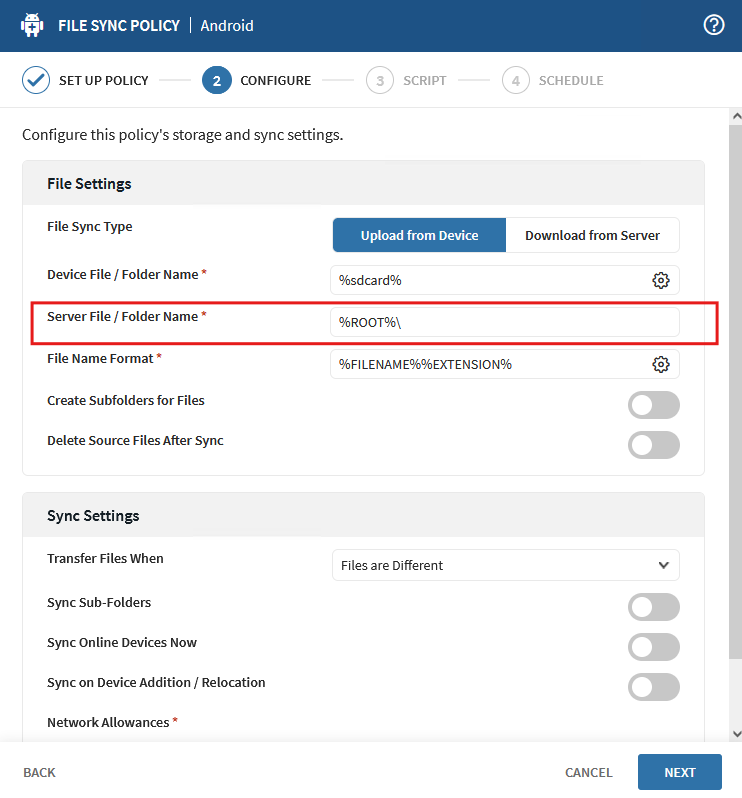The image size is (742, 798).
Task: Click BACK to return to previous step
Action: (x=40, y=772)
